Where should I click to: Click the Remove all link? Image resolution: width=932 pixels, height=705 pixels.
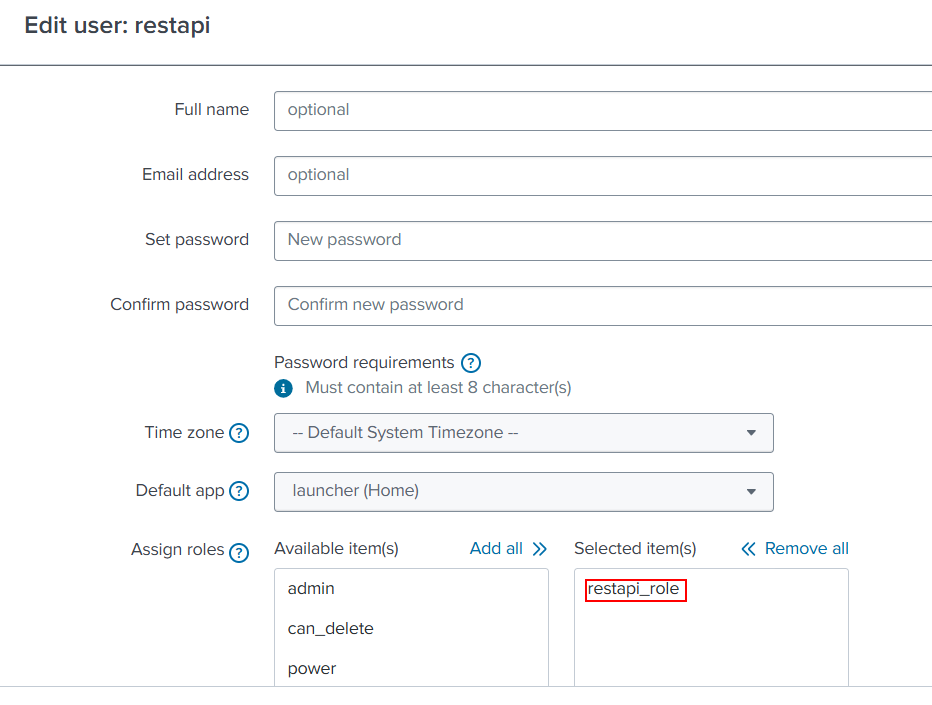(x=806, y=549)
